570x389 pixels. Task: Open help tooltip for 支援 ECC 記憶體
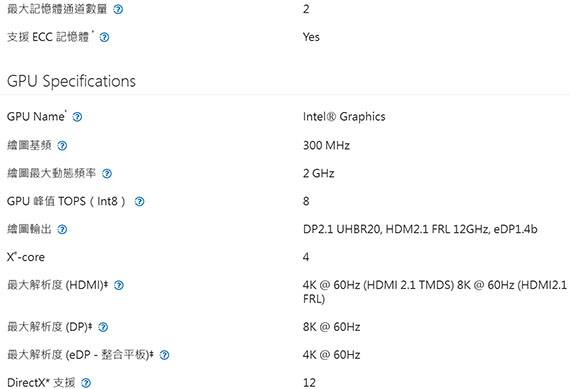pyautogui.click(x=104, y=37)
